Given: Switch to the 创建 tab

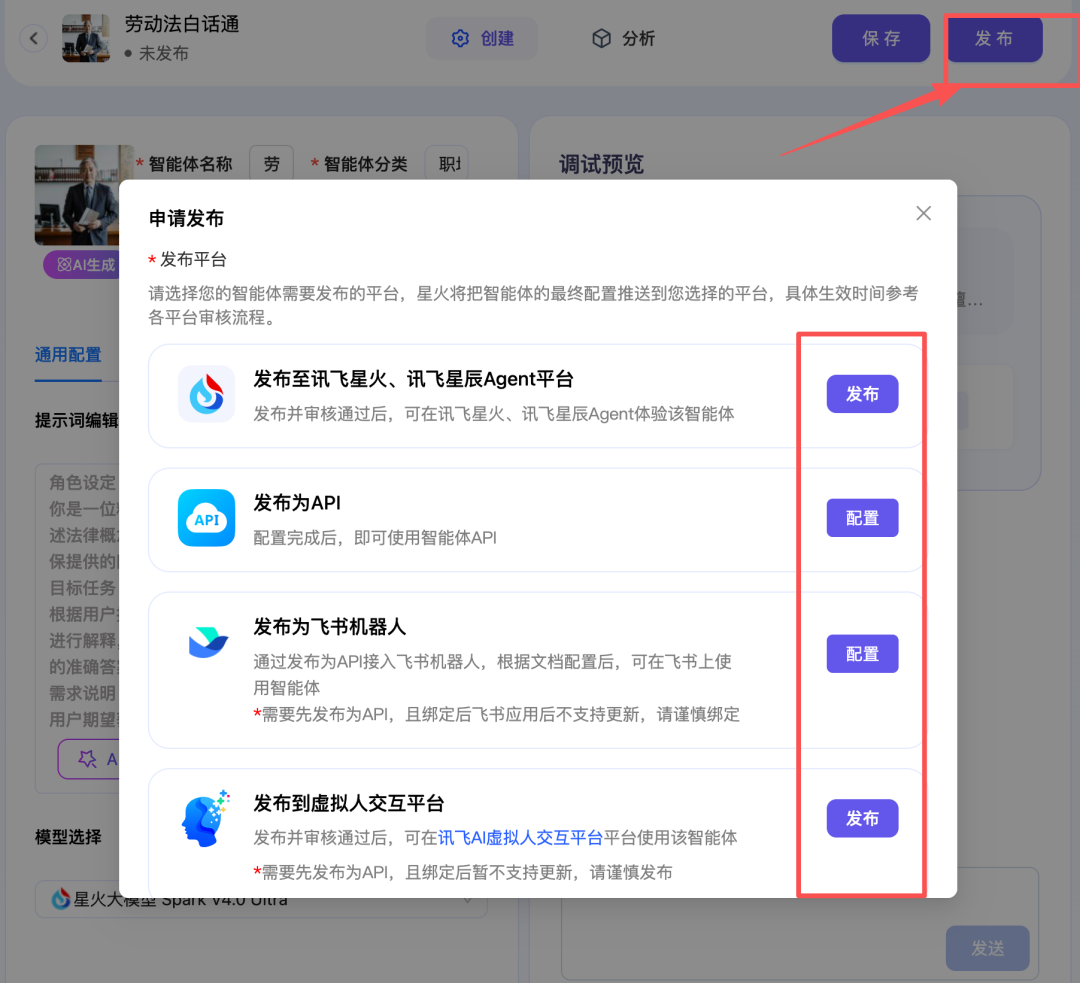Looking at the screenshot, I should [x=482, y=39].
